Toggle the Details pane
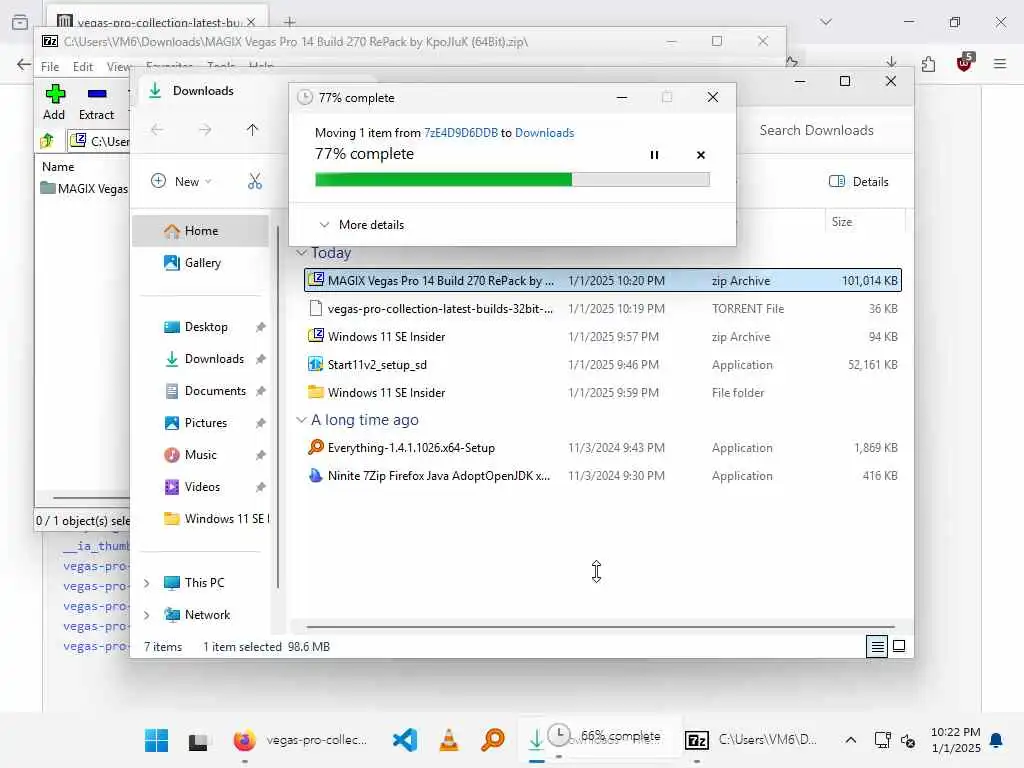1024x768 pixels. click(858, 182)
